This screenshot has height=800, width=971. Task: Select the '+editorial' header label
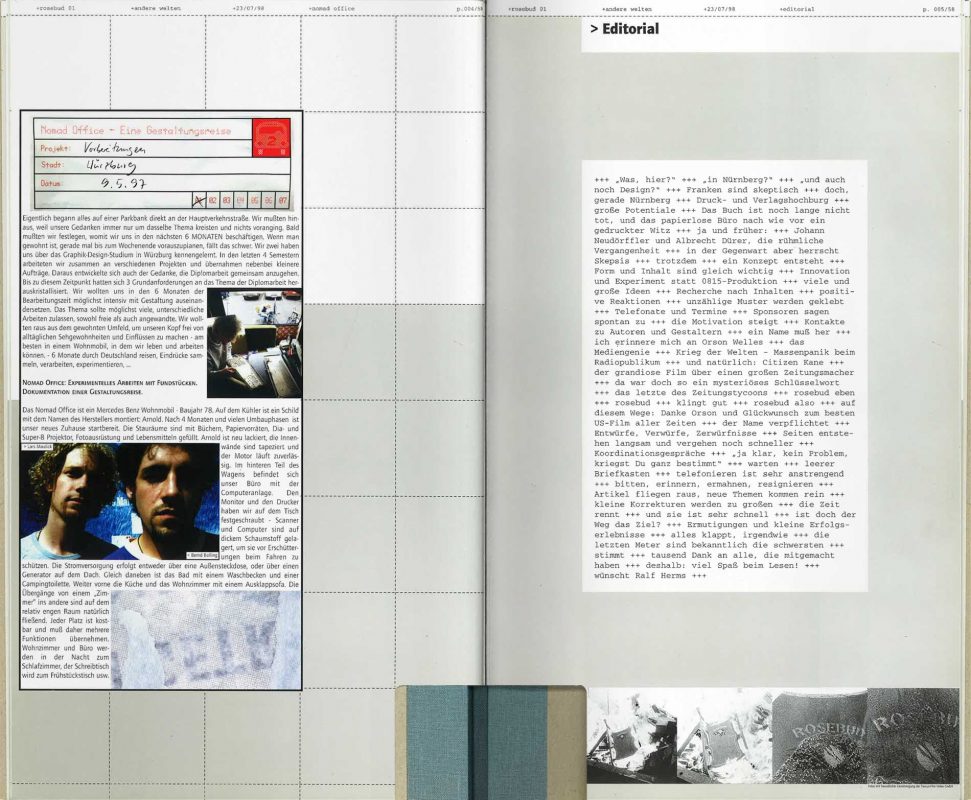pyautogui.click(x=796, y=8)
